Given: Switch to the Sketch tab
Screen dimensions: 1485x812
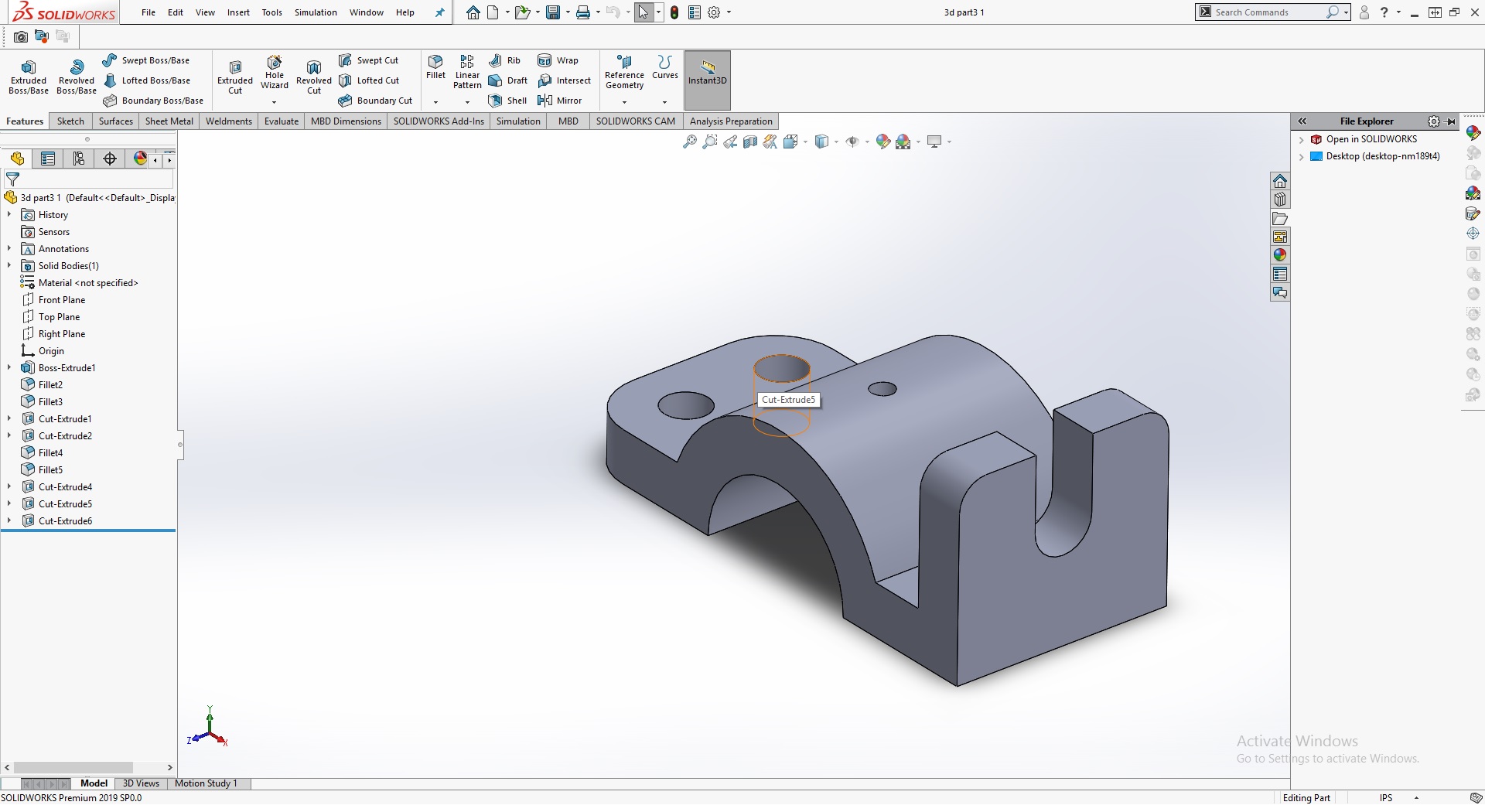Looking at the screenshot, I should click(x=70, y=121).
